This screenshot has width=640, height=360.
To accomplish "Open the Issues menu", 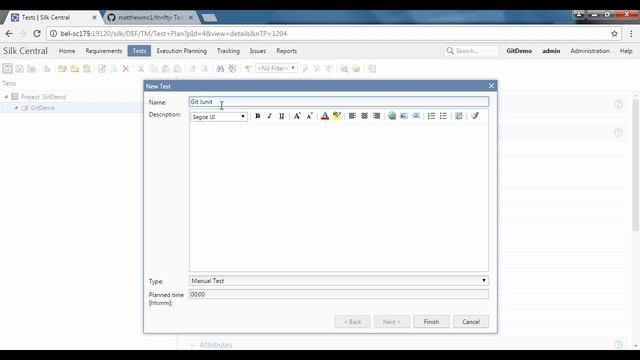I will (258, 51).
